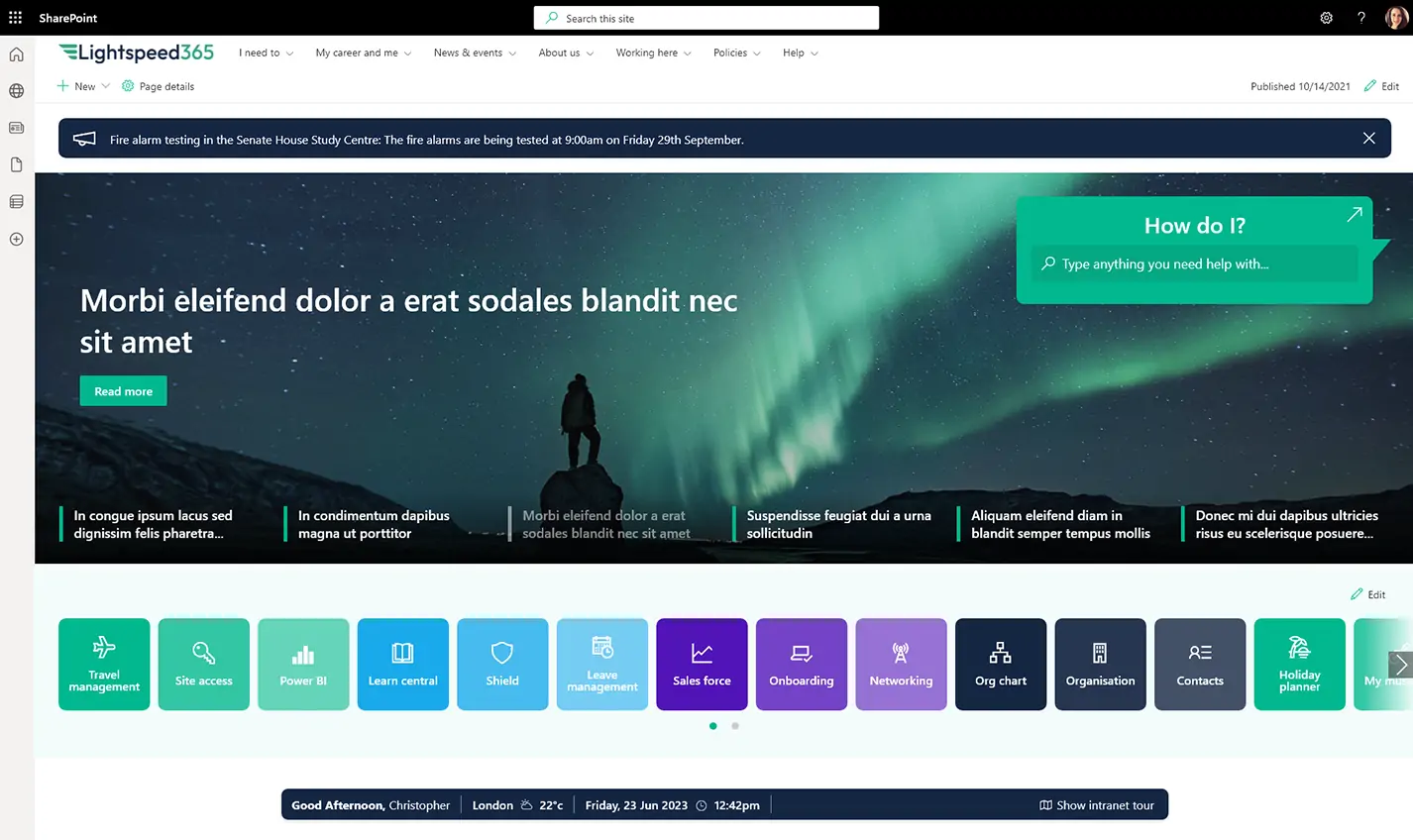Open the Power BI tile
The image size is (1413, 840).
[x=303, y=664]
